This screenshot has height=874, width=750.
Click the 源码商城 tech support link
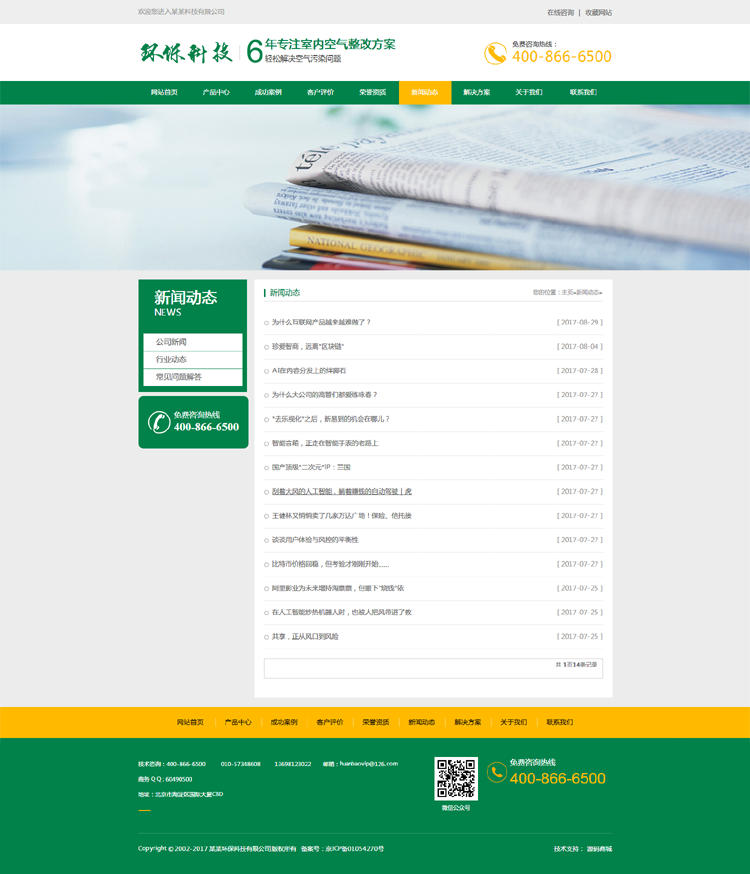point(600,849)
